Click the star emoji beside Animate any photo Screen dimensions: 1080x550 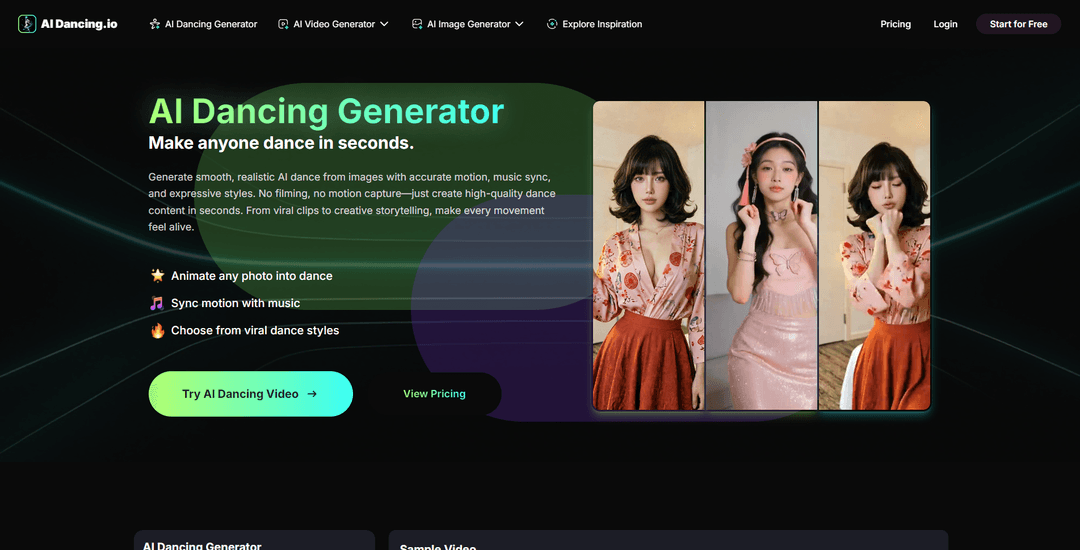(x=158, y=275)
